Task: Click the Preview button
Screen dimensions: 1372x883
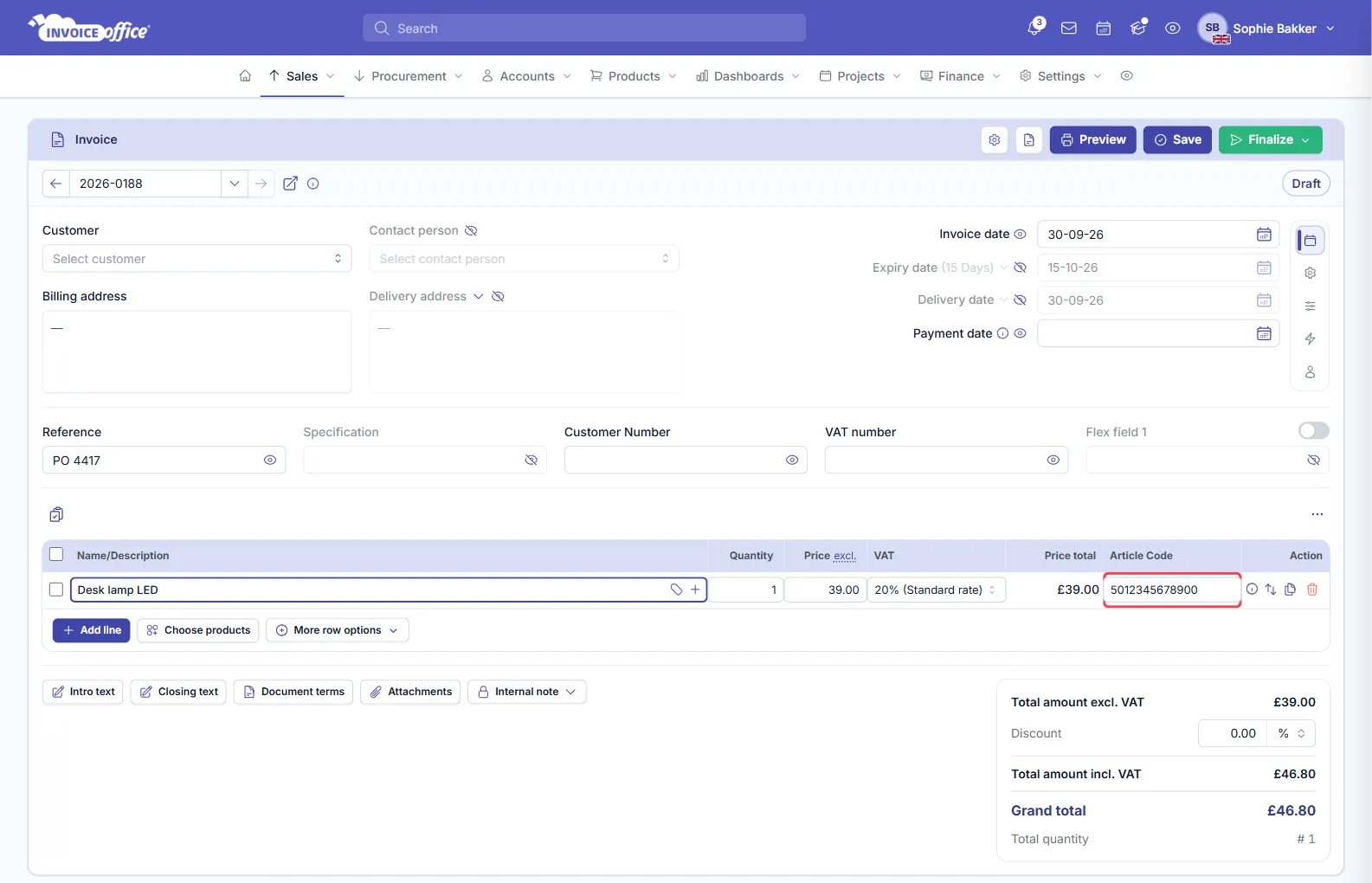Action: pyautogui.click(x=1093, y=139)
